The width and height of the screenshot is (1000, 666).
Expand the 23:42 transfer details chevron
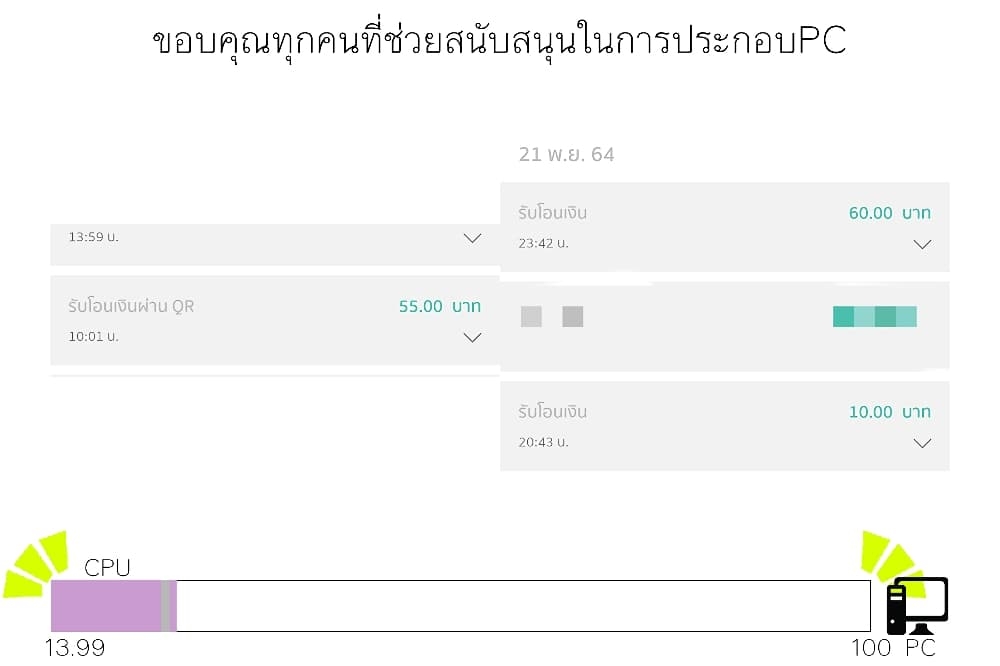click(x=922, y=244)
